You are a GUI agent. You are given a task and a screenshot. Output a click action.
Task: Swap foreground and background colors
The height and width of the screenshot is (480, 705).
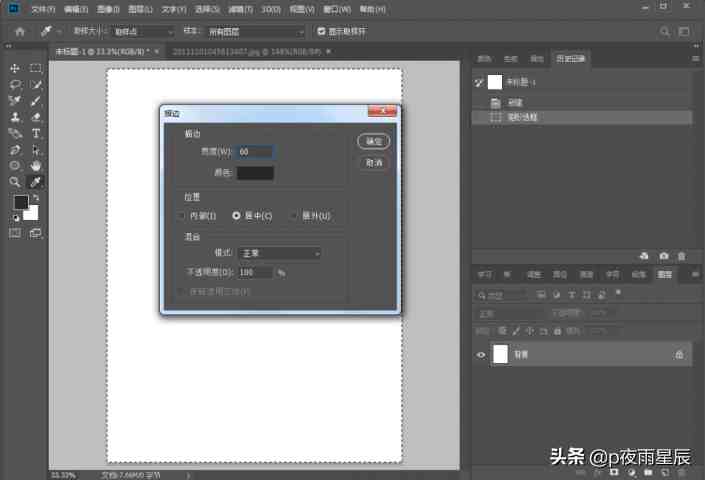(x=36, y=197)
